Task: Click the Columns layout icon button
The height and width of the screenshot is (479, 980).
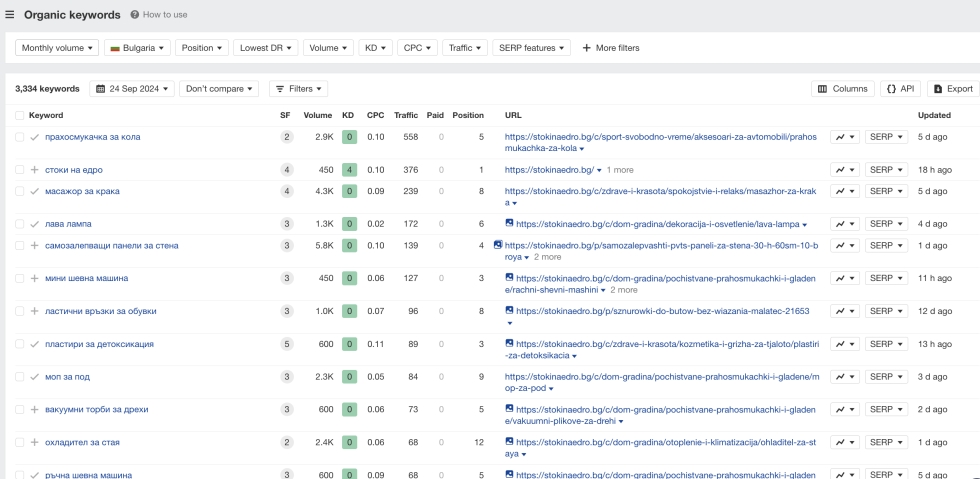Action: (x=843, y=89)
